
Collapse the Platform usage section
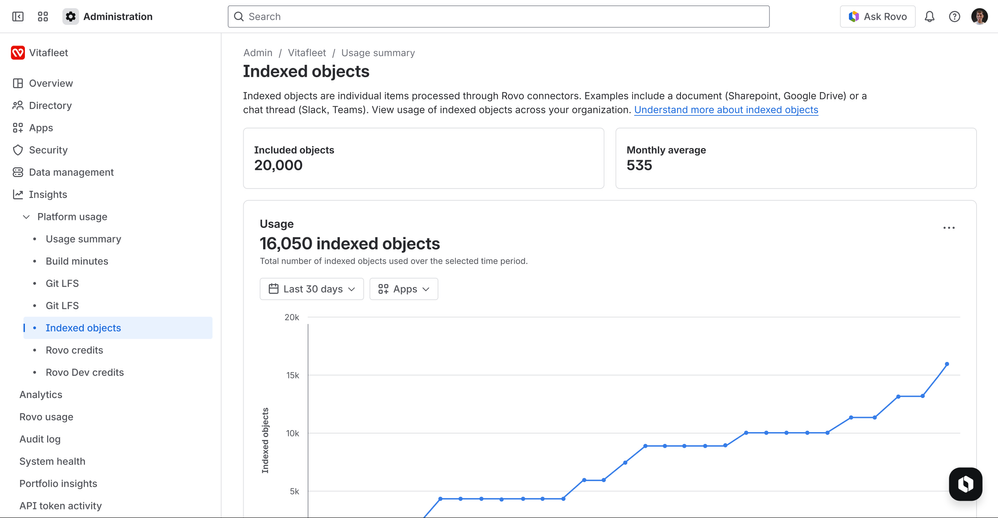tap(27, 217)
